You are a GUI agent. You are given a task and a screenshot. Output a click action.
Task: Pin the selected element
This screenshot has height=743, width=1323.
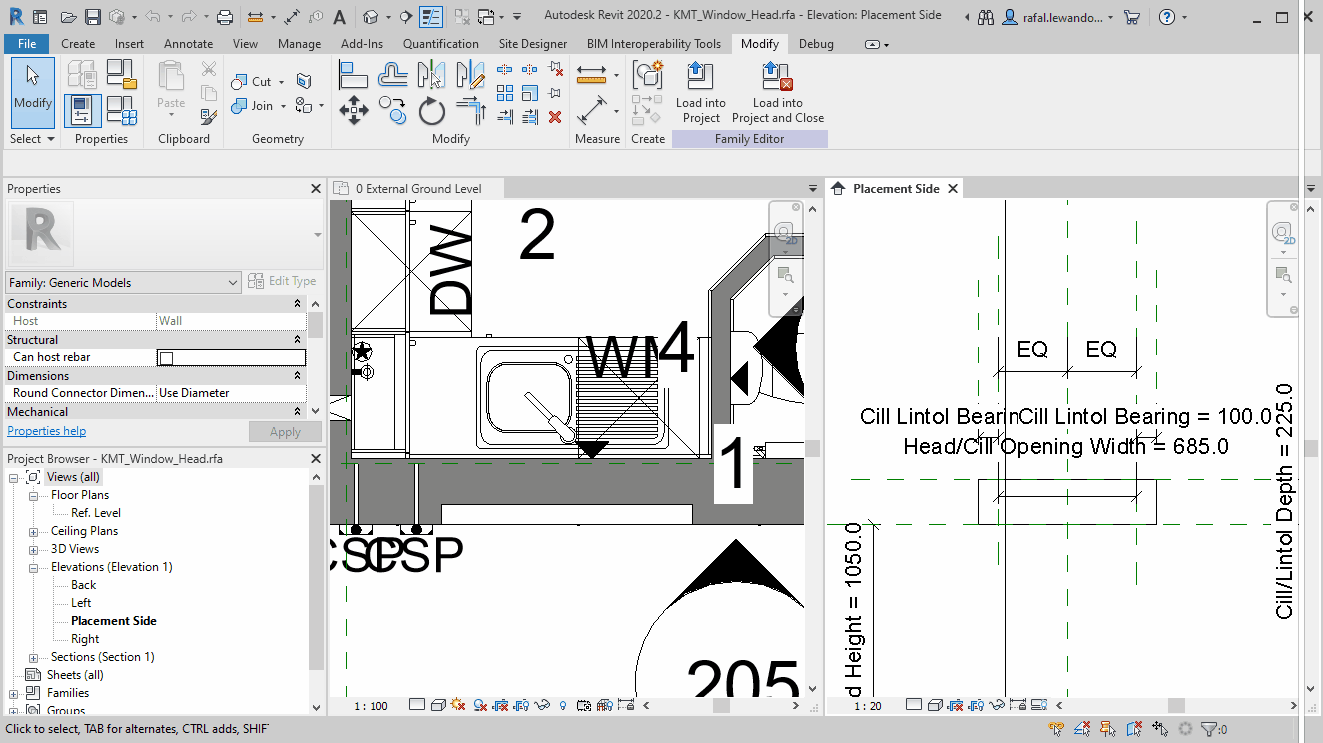click(x=552, y=92)
